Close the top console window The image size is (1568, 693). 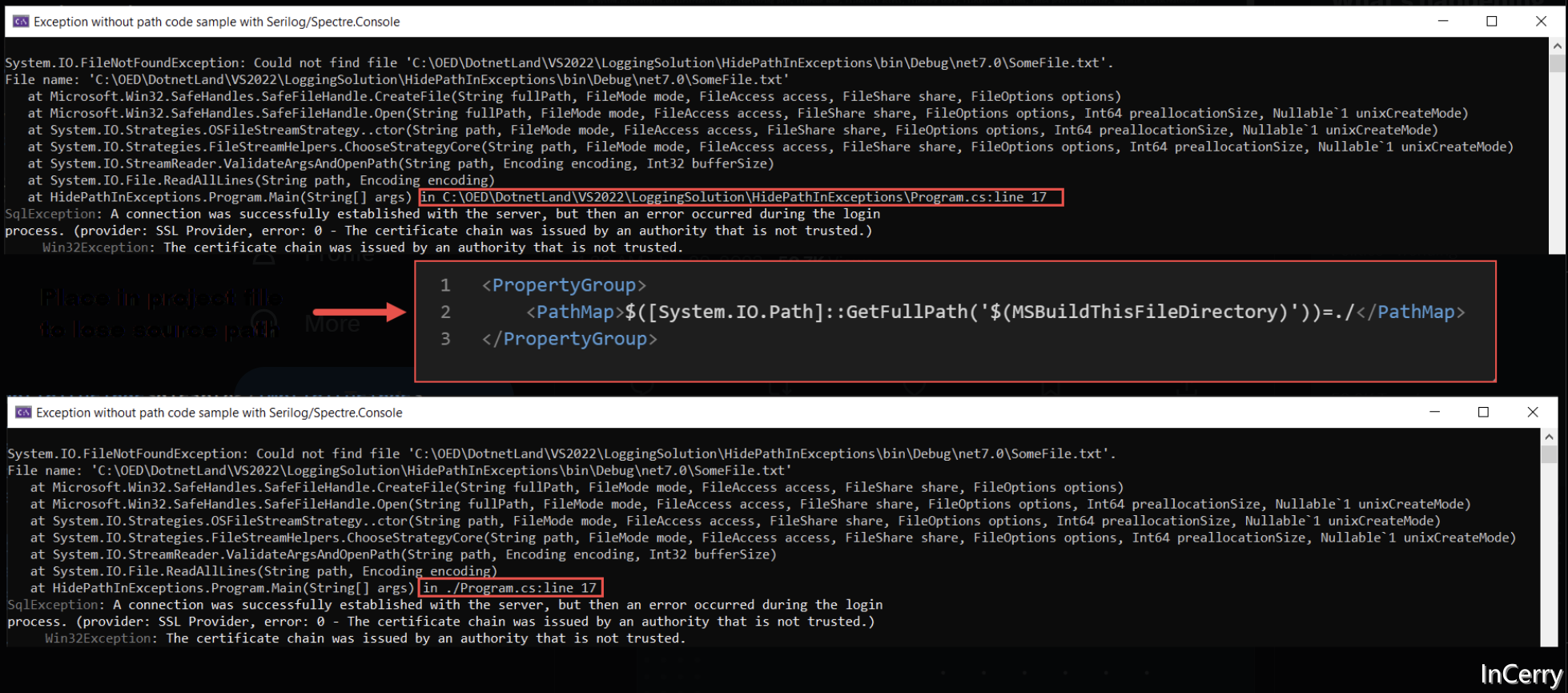[1541, 22]
